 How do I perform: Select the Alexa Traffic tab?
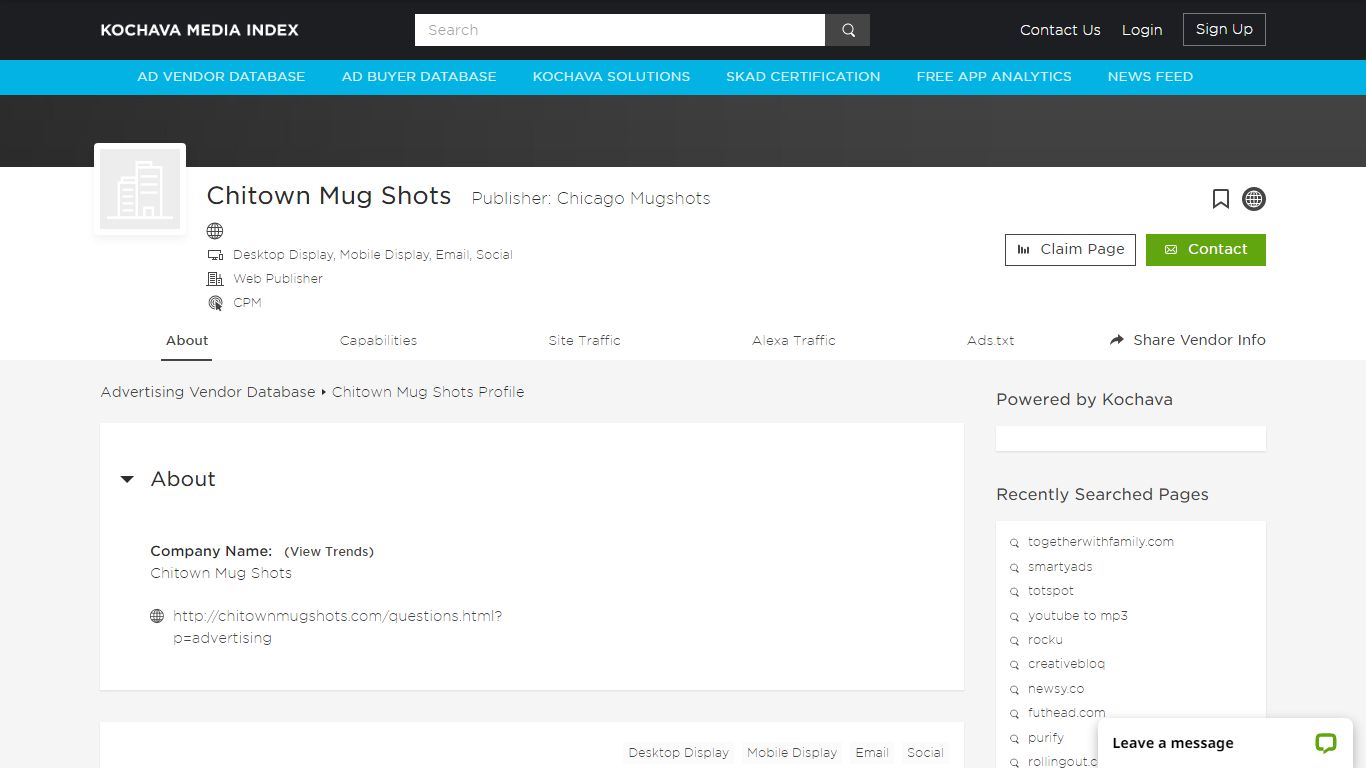[793, 341]
